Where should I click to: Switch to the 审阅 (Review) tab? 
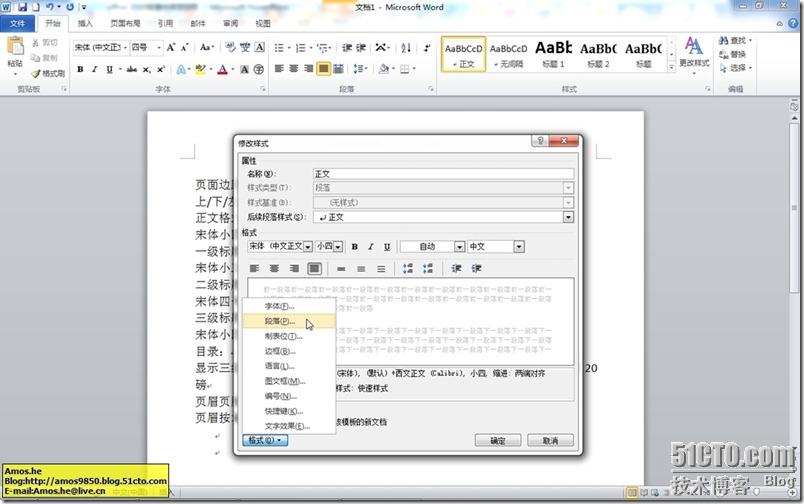(x=231, y=24)
